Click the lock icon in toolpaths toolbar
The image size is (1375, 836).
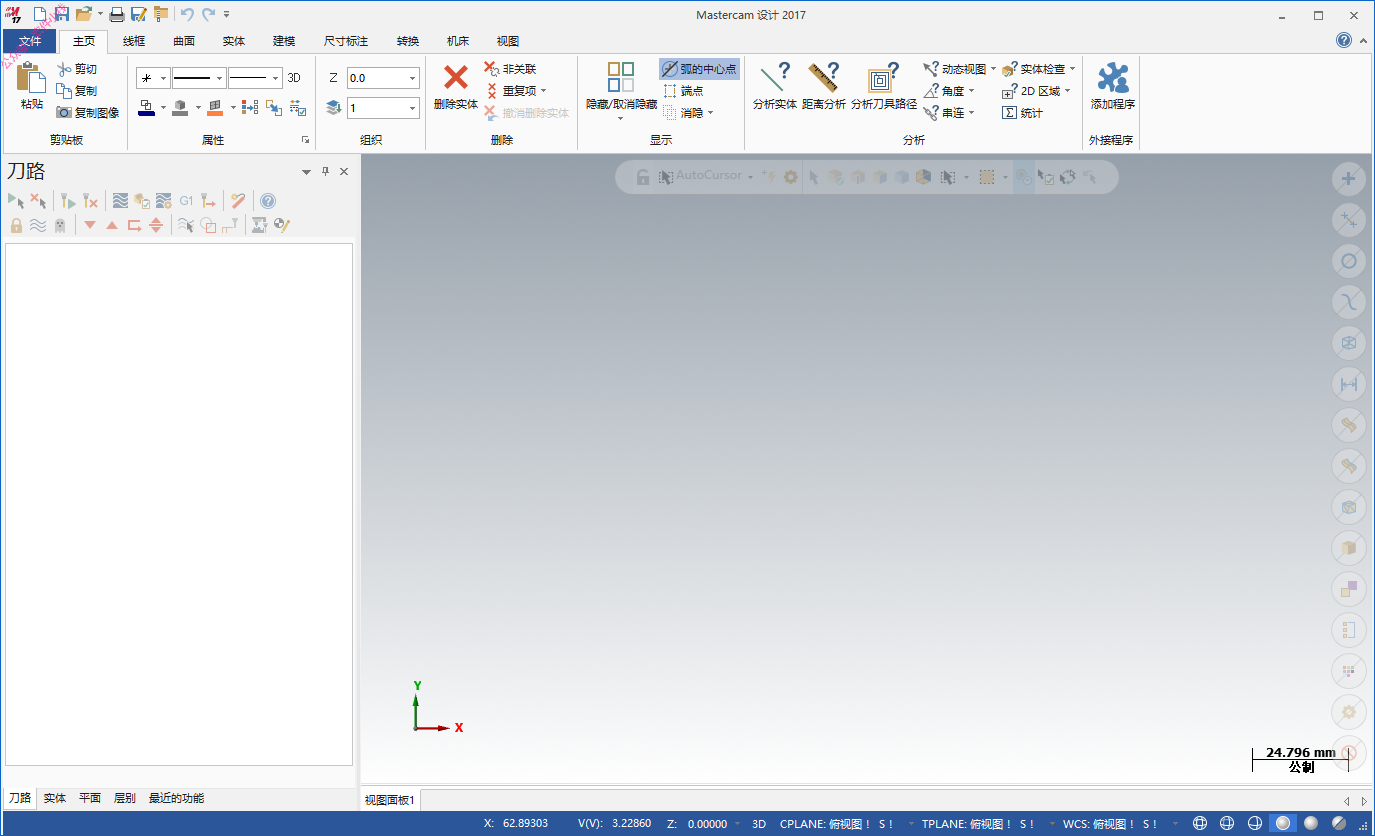[x=16, y=226]
